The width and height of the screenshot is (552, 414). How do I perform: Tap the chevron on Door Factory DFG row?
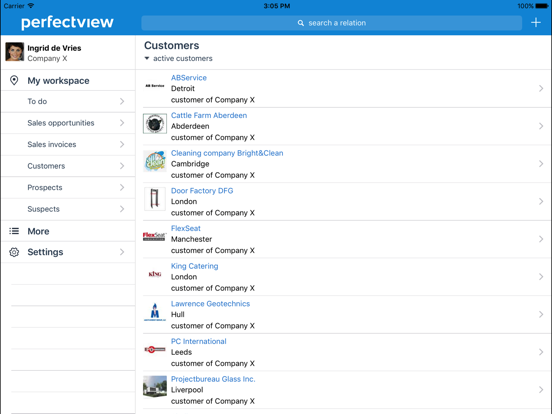[x=541, y=201]
